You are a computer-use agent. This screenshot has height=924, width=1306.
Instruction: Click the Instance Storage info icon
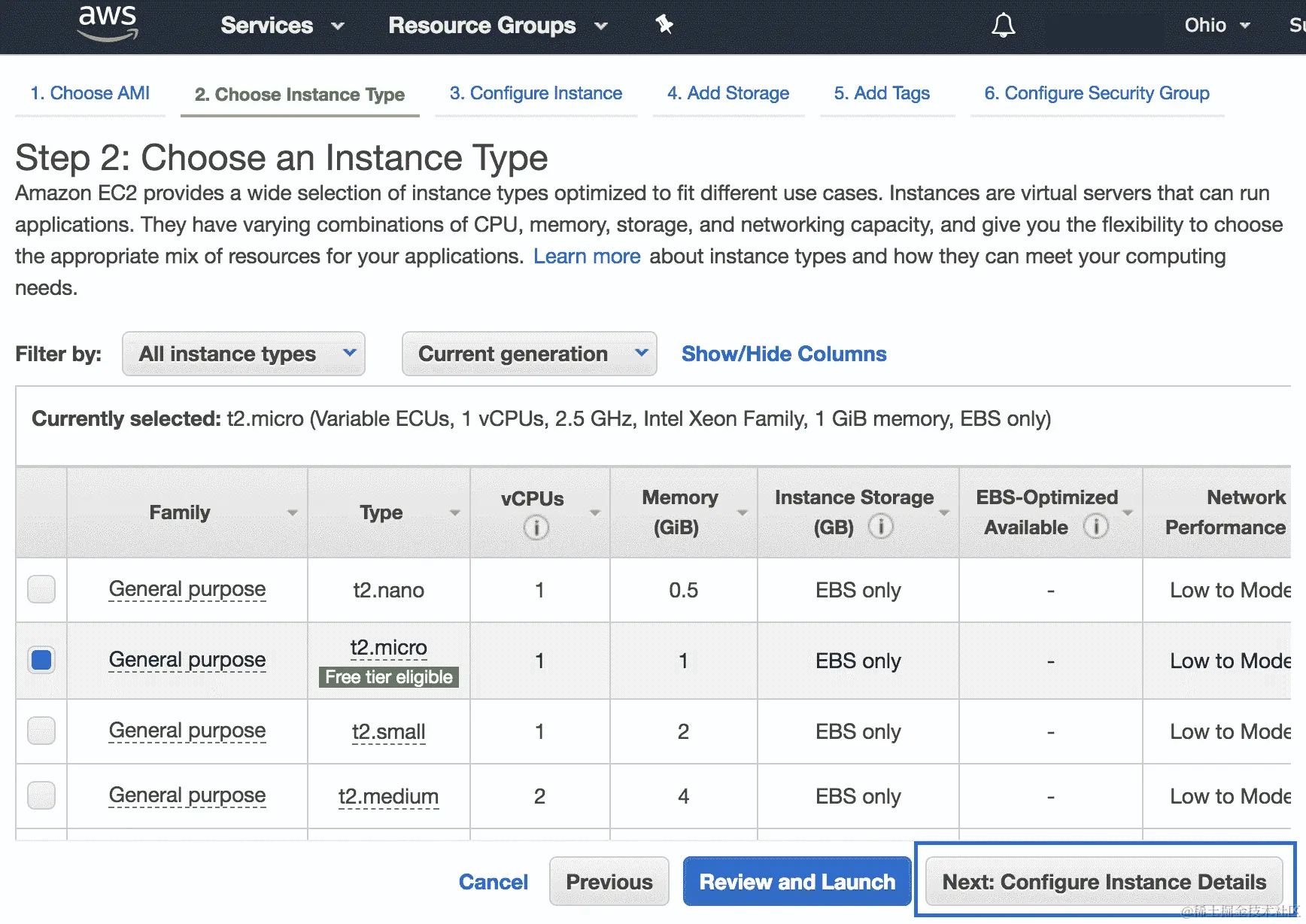881,526
